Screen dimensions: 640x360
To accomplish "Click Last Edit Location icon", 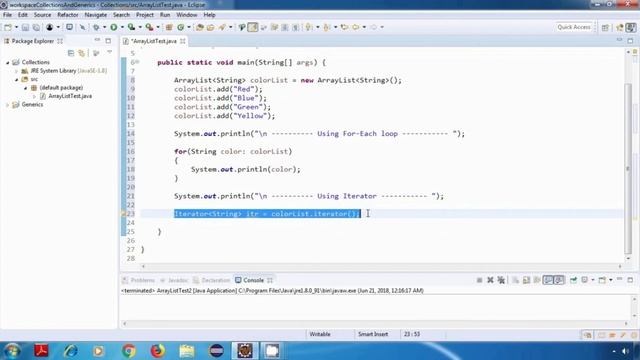I will (345, 27).
